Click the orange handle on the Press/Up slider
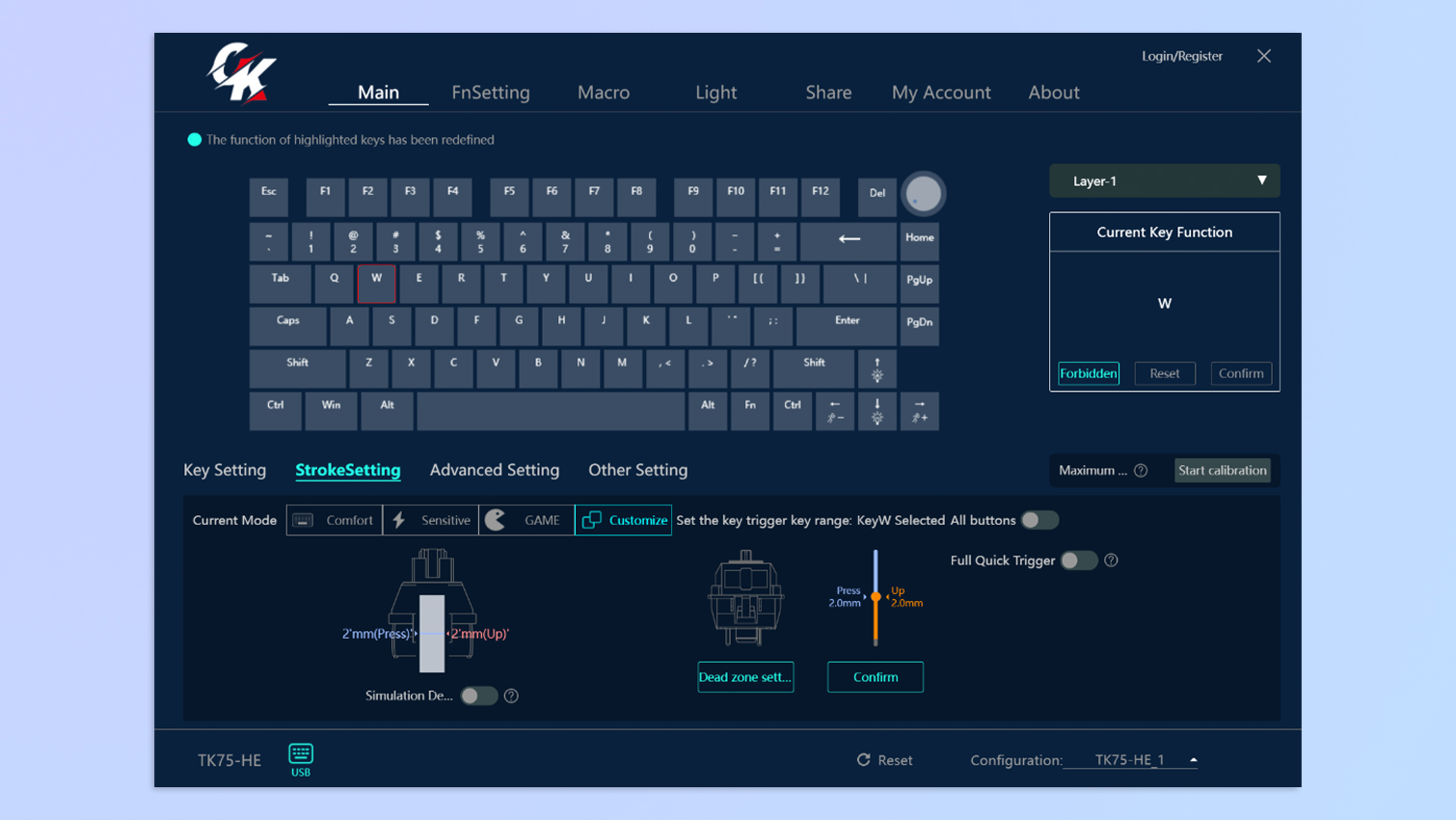This screenshot has height=820, width=1456. (876, 597)
